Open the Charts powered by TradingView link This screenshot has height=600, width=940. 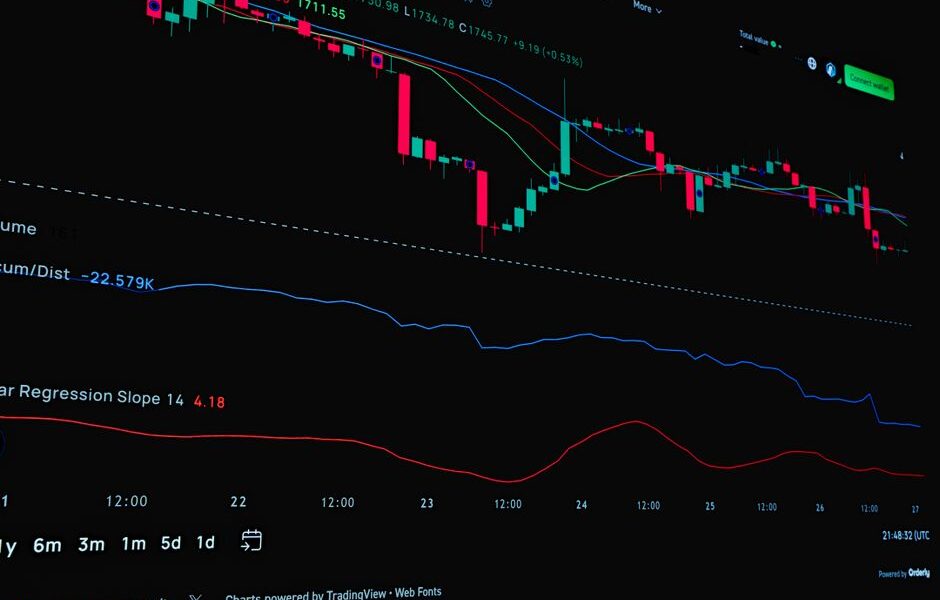point(306,595)
